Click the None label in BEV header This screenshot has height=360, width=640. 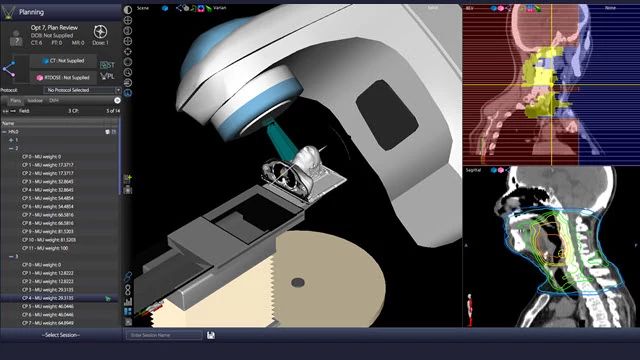610,8
